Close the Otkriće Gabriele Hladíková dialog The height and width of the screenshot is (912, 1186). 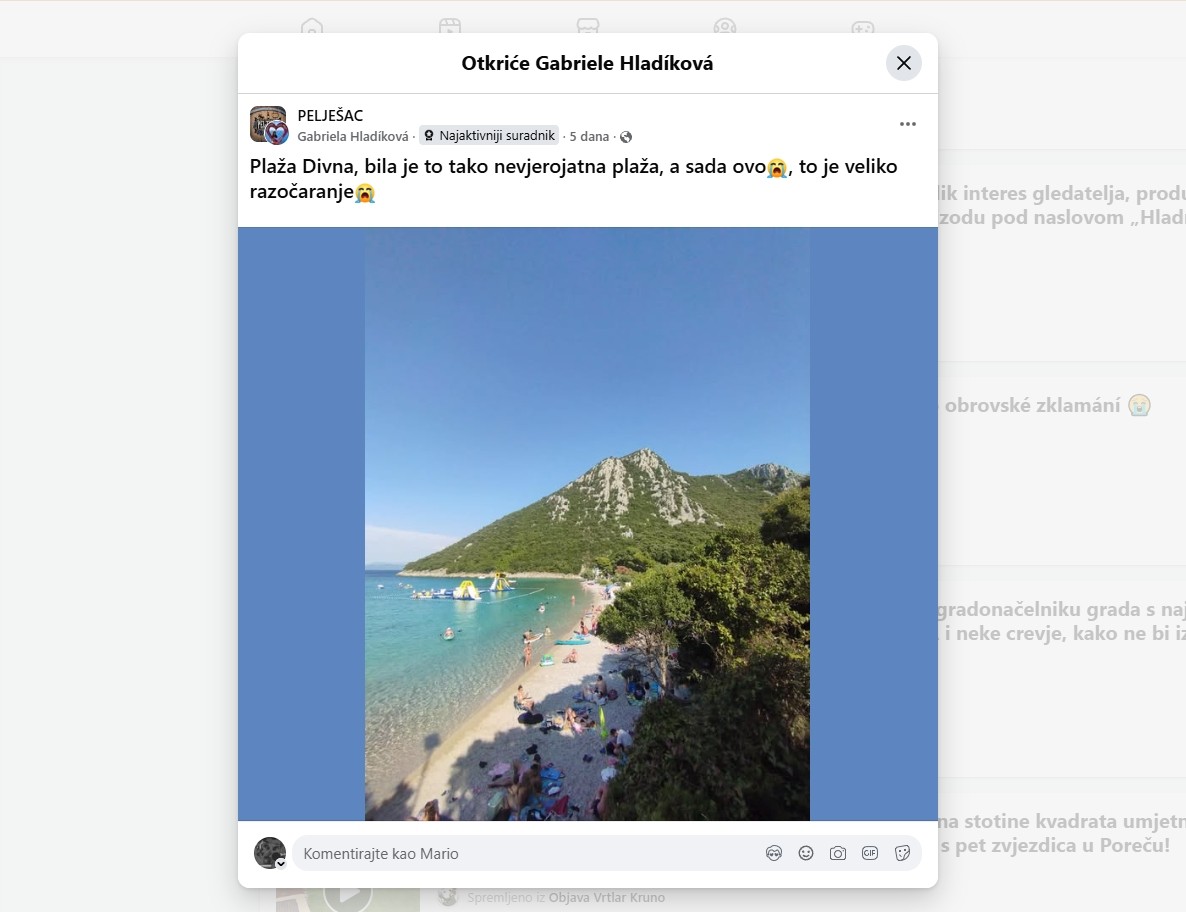(903, 63)
